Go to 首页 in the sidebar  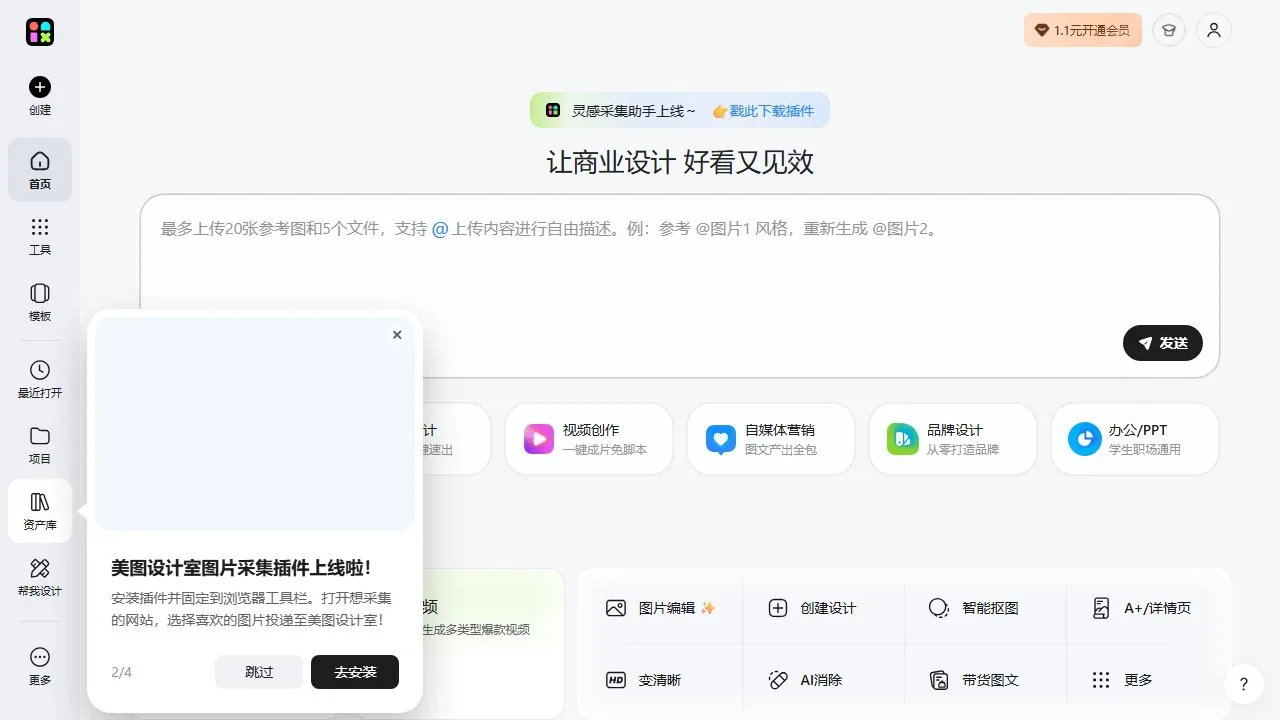coord(40,170)
